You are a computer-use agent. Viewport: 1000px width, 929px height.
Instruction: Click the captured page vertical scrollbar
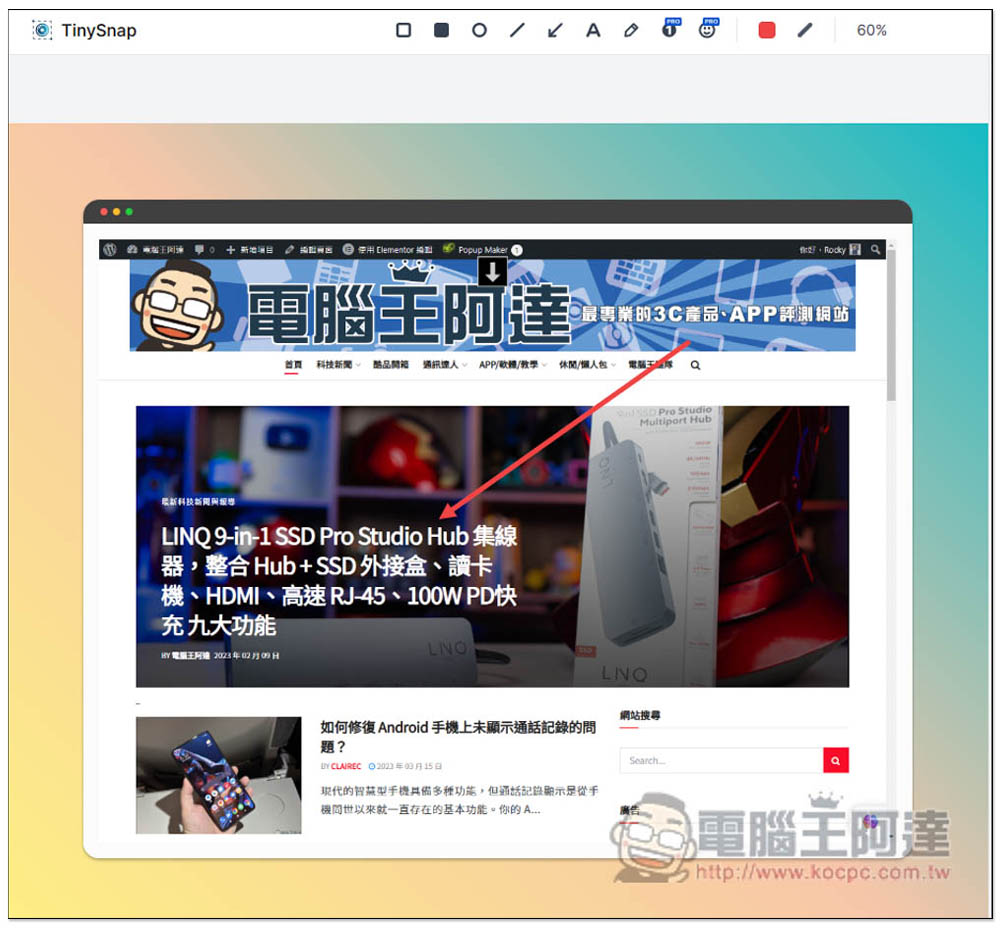(891, 325)
